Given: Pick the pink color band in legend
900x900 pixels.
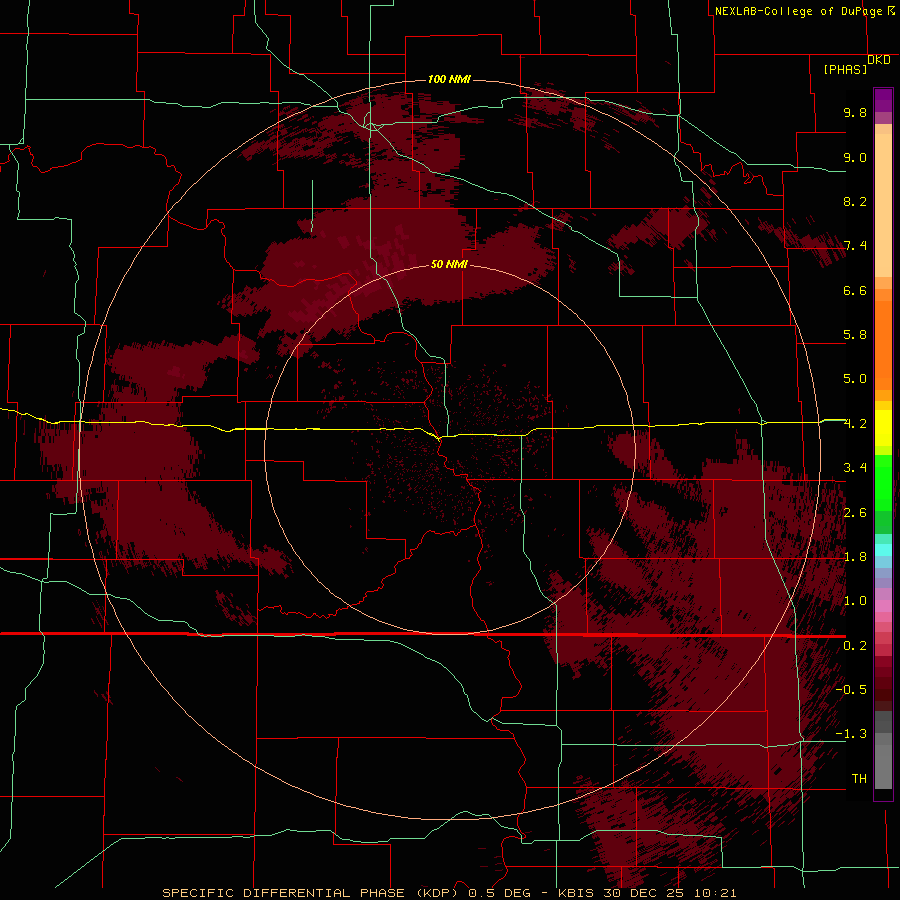Looking at the screenshot, I should click(883, 606).
